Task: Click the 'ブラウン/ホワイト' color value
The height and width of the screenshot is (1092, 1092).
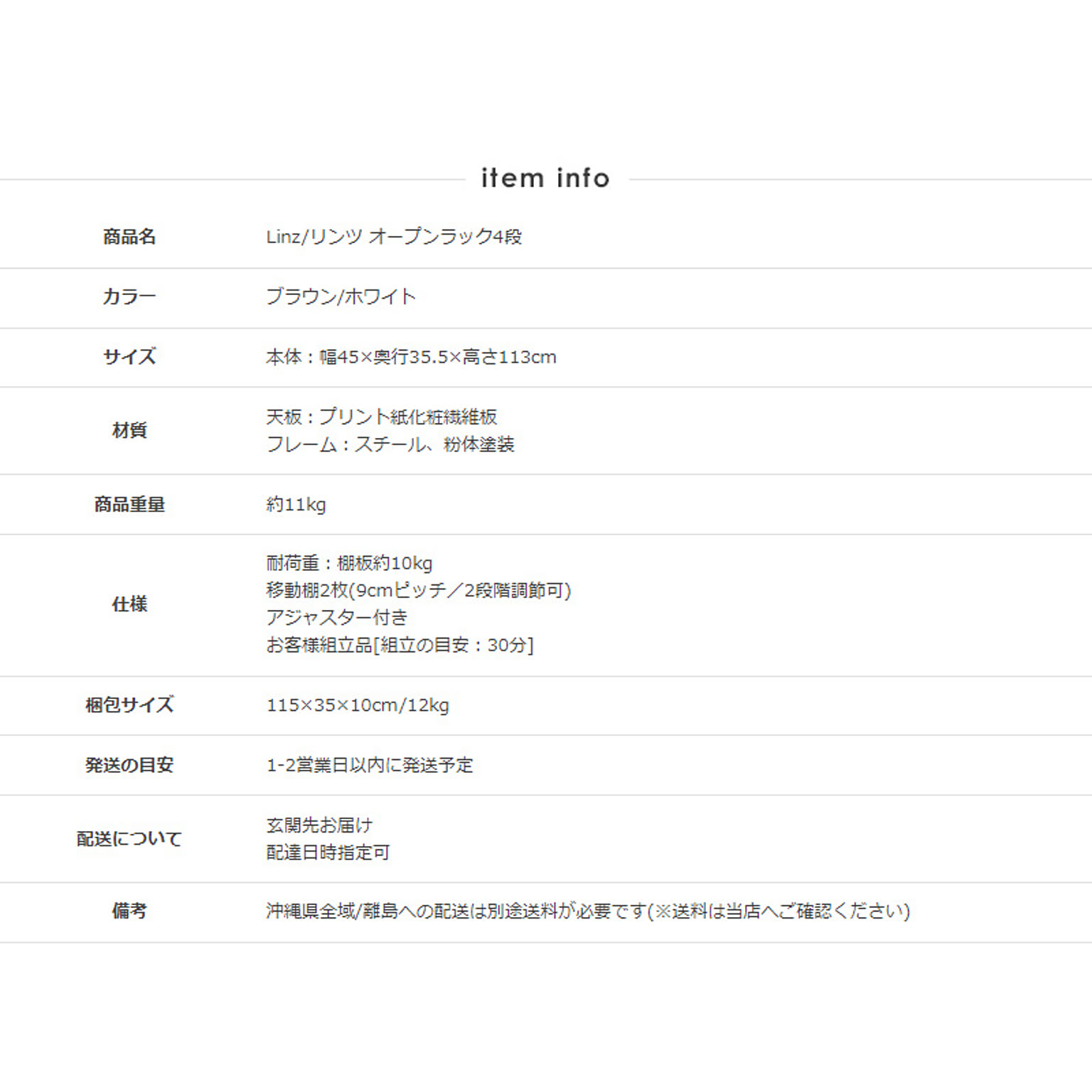Action: 341,296
